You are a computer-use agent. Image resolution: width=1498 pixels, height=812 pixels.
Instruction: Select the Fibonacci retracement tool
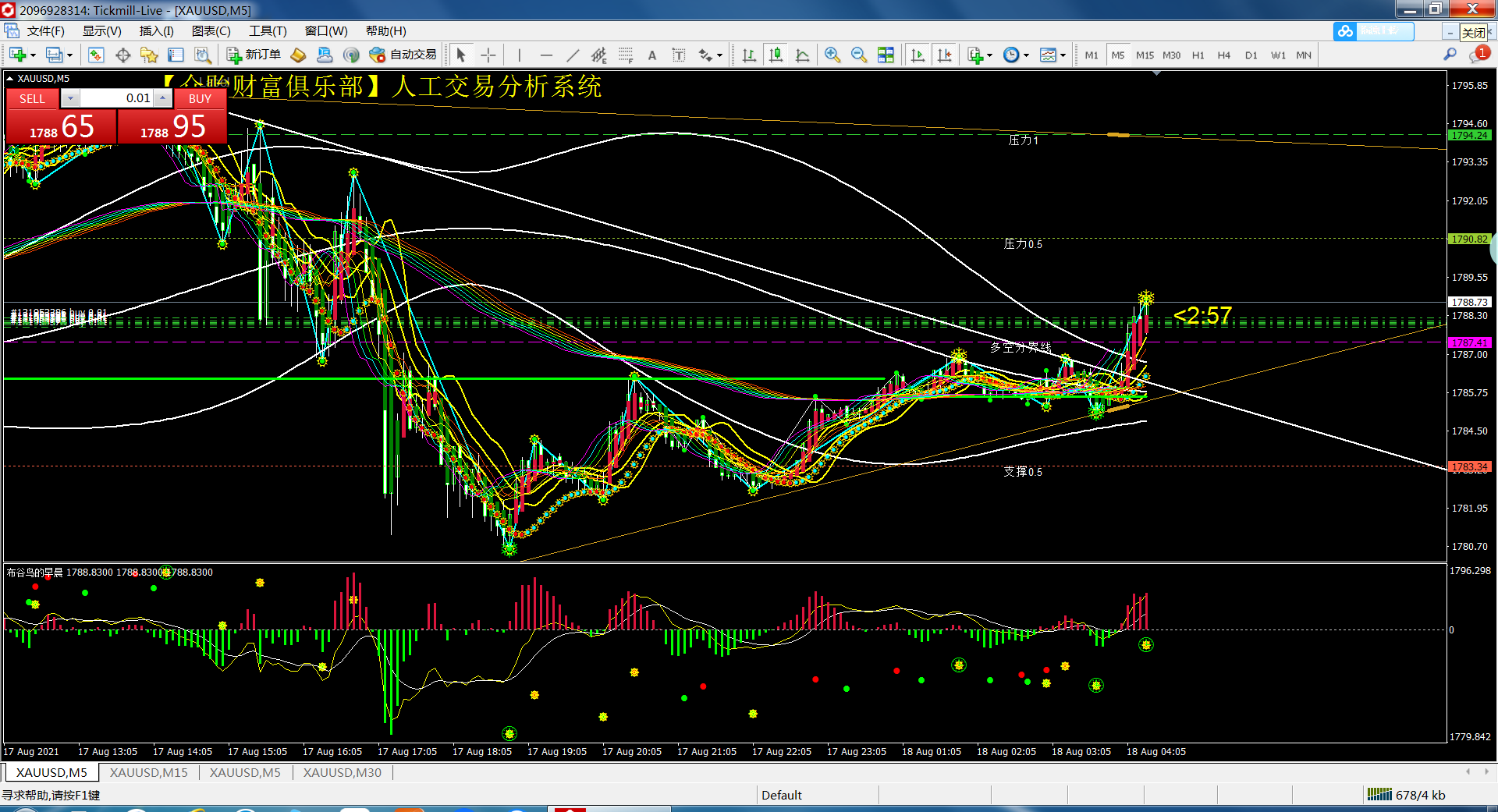(626, 55)
